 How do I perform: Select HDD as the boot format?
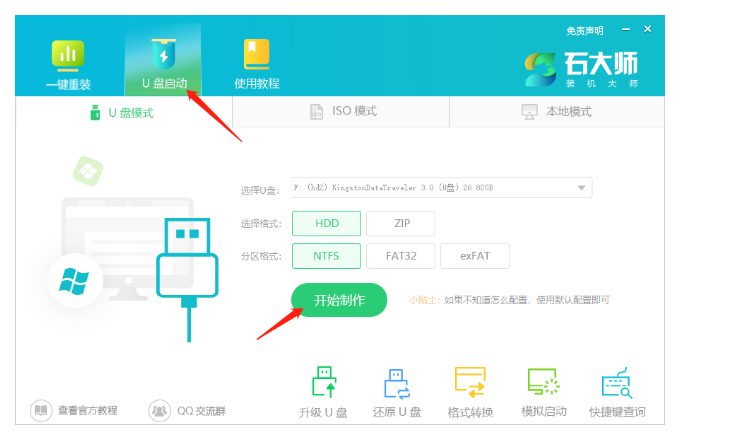326,223
